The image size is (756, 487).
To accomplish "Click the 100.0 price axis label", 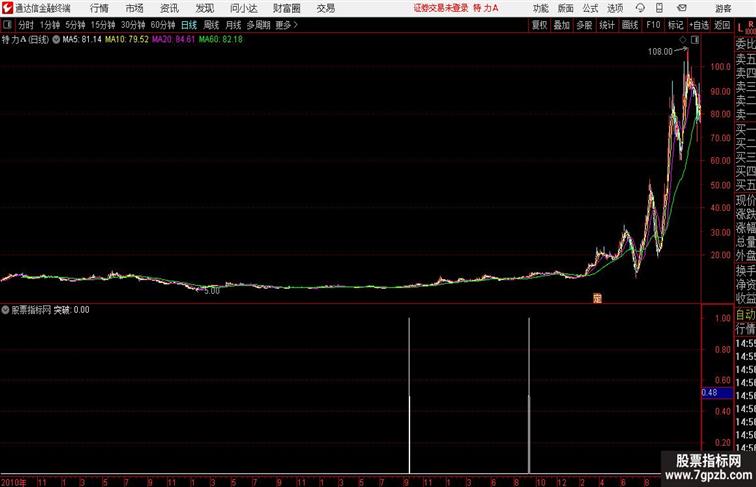I will tap(720, 67).
